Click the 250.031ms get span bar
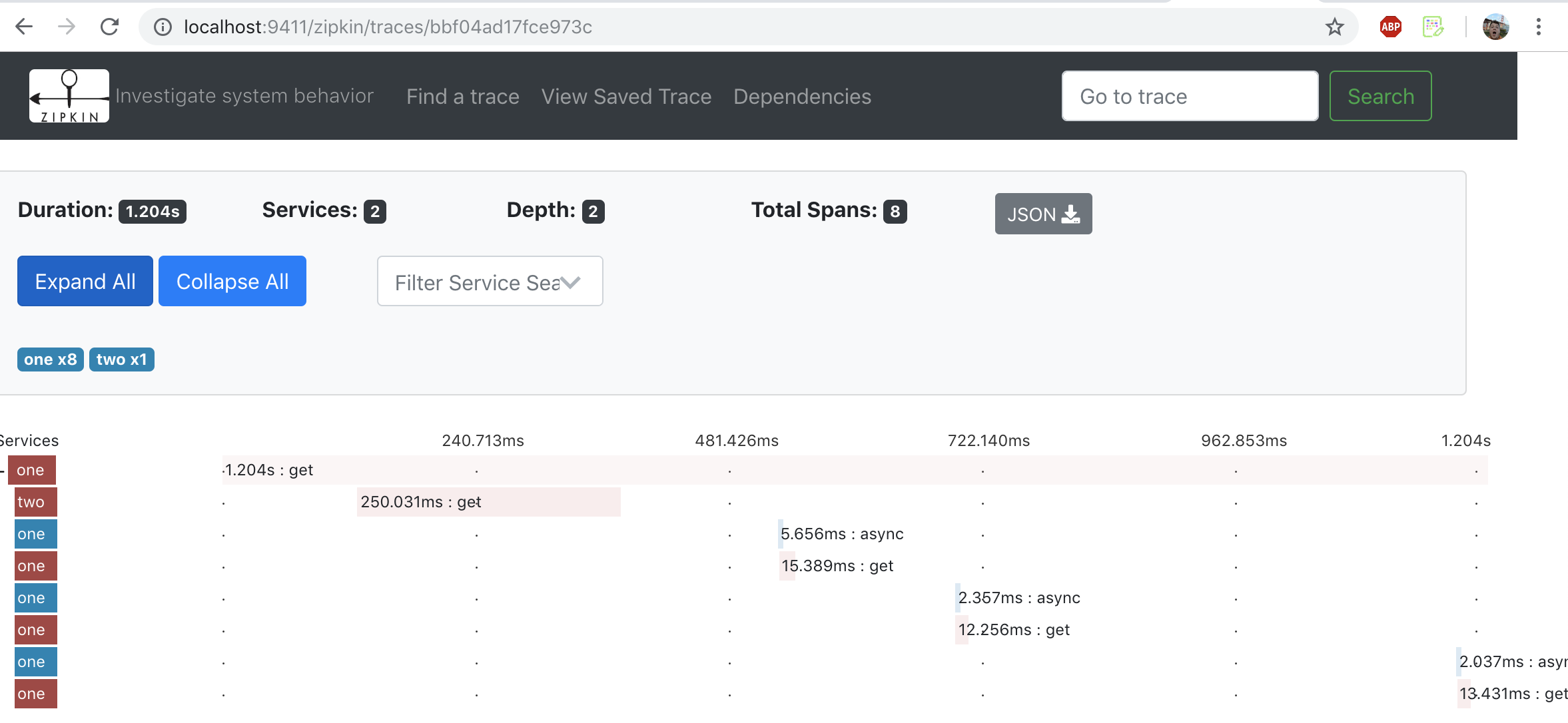 coord(488,502)
